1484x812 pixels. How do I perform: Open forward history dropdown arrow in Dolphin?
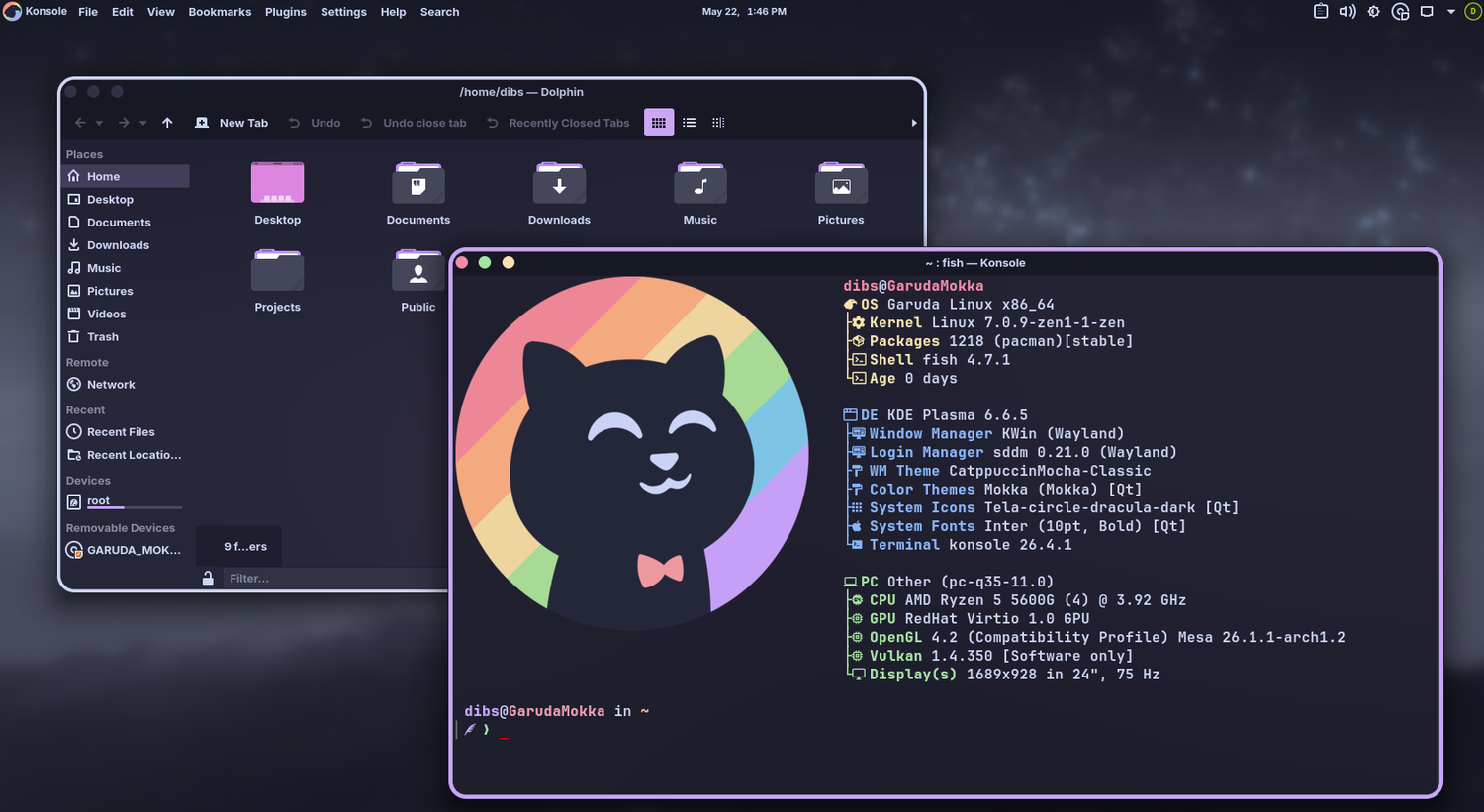pyautogui.click(x=142, y=124)
